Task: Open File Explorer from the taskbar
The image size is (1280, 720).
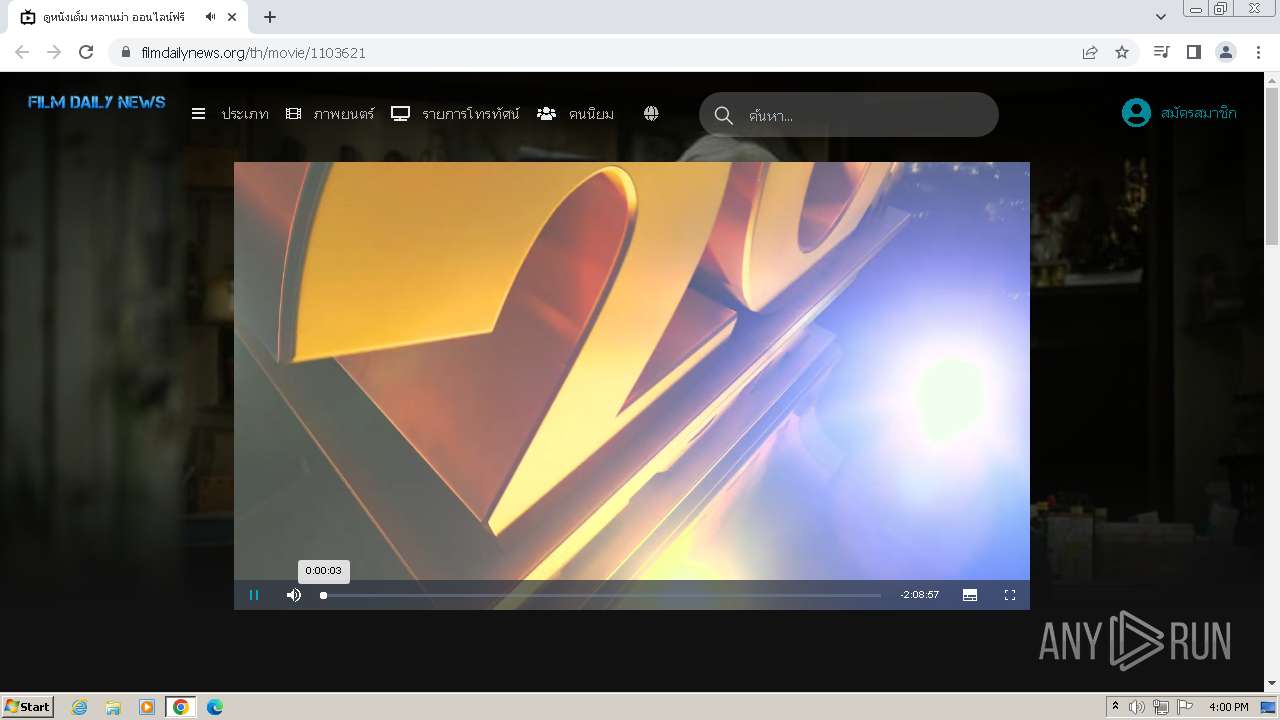Action: coord(113,707)
